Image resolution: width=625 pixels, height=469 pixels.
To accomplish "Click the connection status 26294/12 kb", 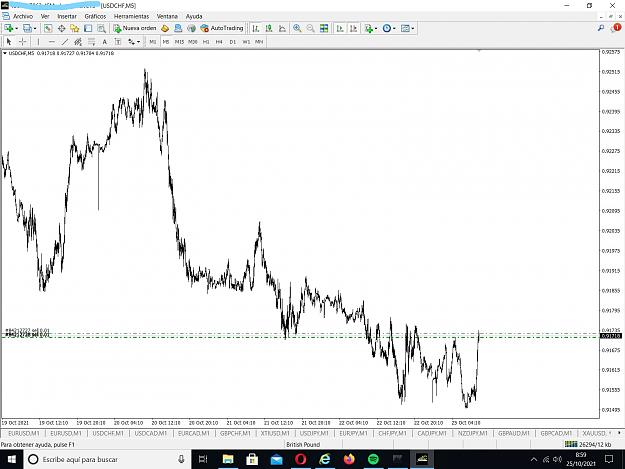I will pyautogui.click(x=588, y=444).
